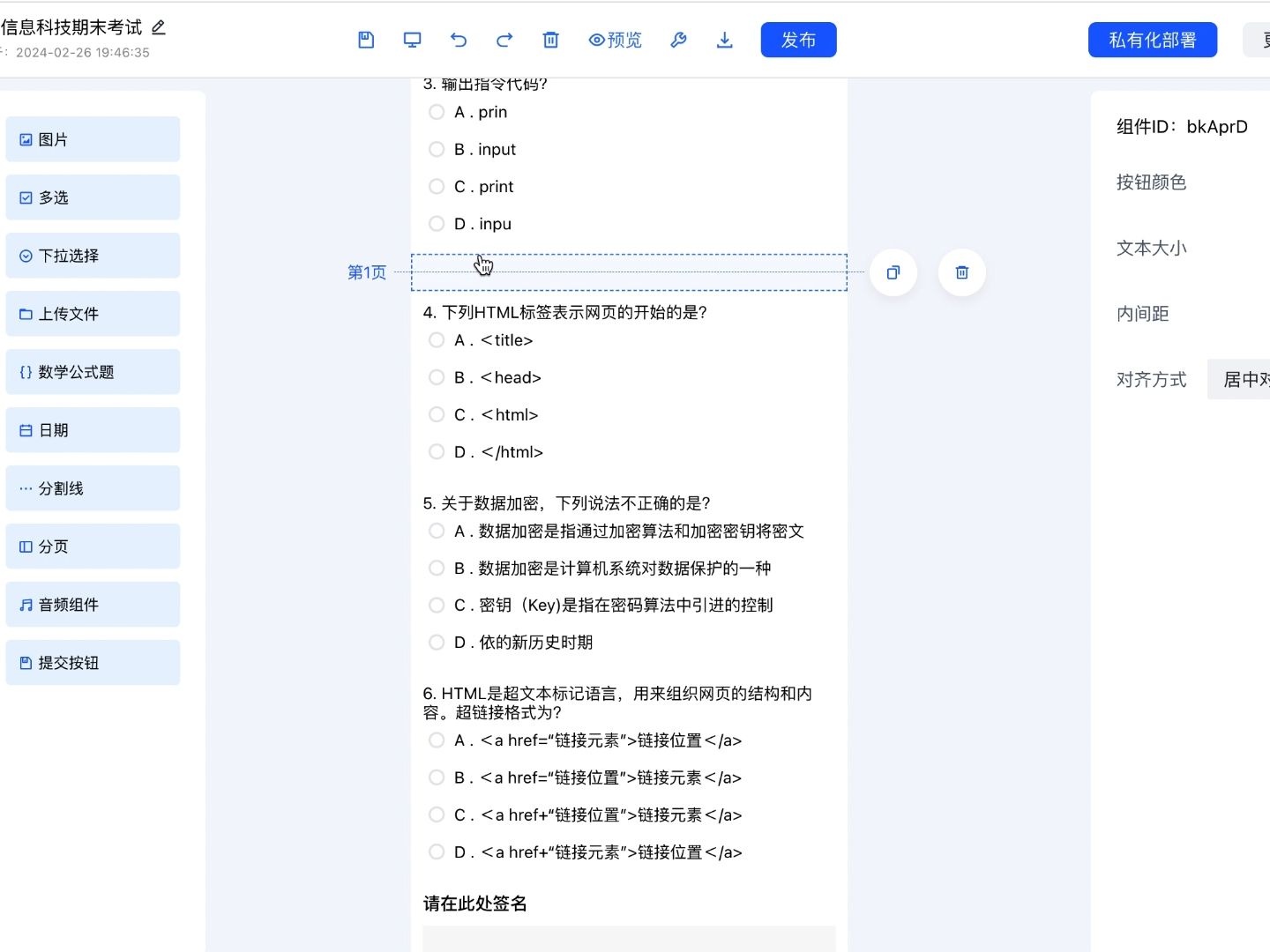Add a 下拉选择 component
1270x952 pixels.
pyautogui.click(x=93, y=256)
